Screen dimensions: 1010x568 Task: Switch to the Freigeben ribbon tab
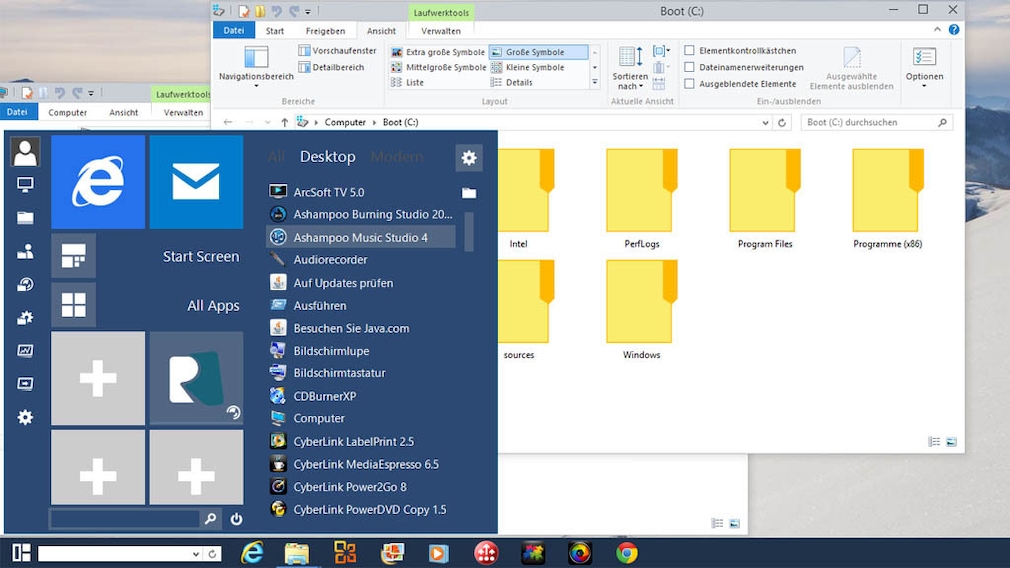tap(325, 31)
